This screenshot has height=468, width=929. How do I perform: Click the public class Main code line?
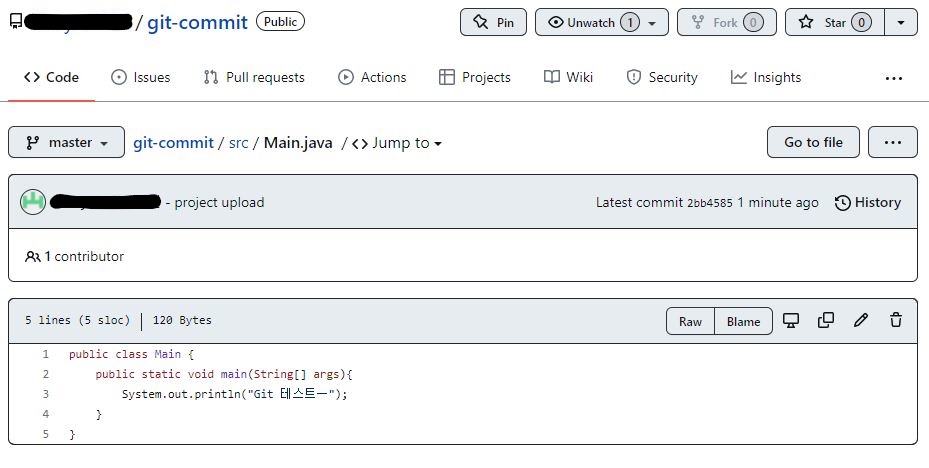tap(132, 354)
